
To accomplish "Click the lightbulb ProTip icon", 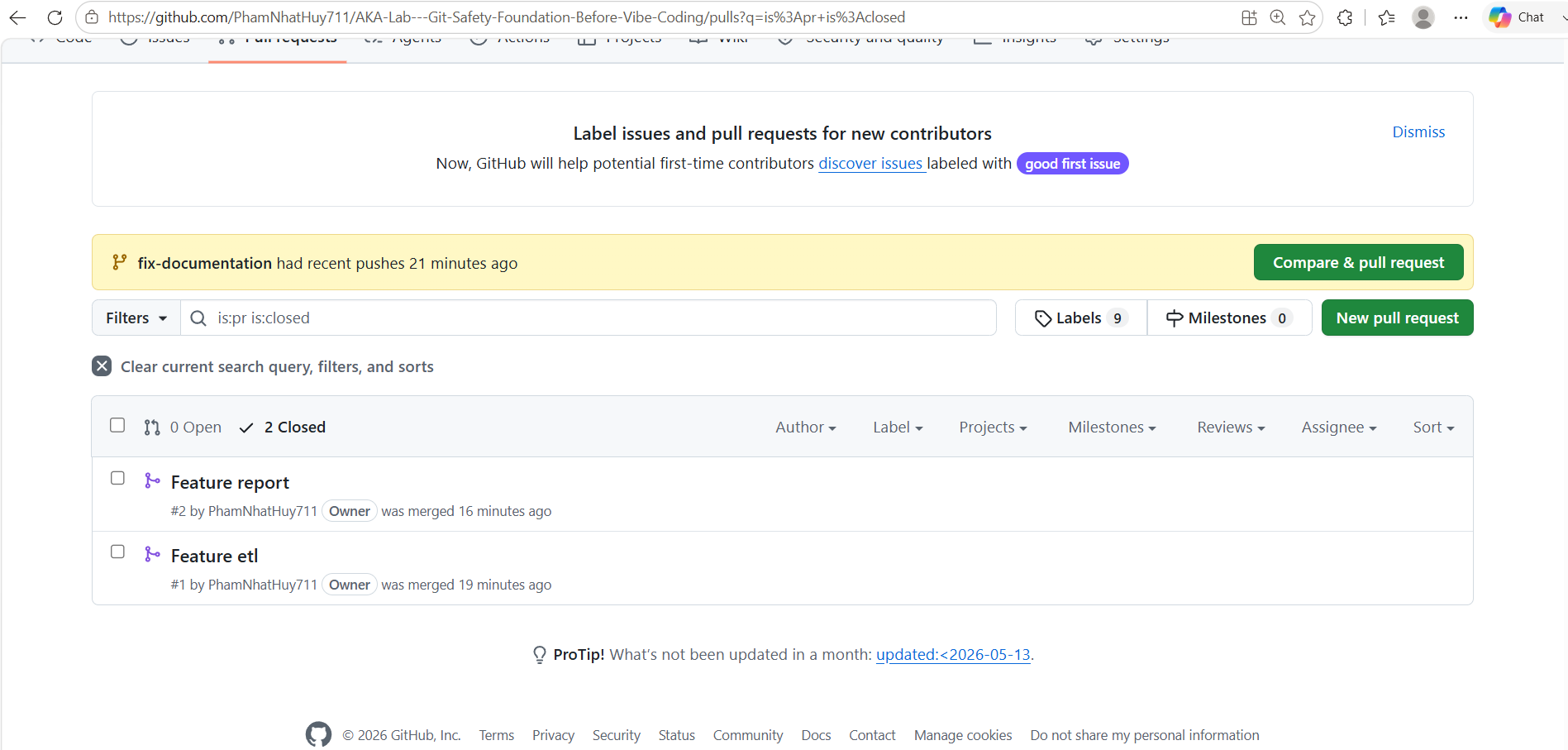I will click(x=540, y=655).
